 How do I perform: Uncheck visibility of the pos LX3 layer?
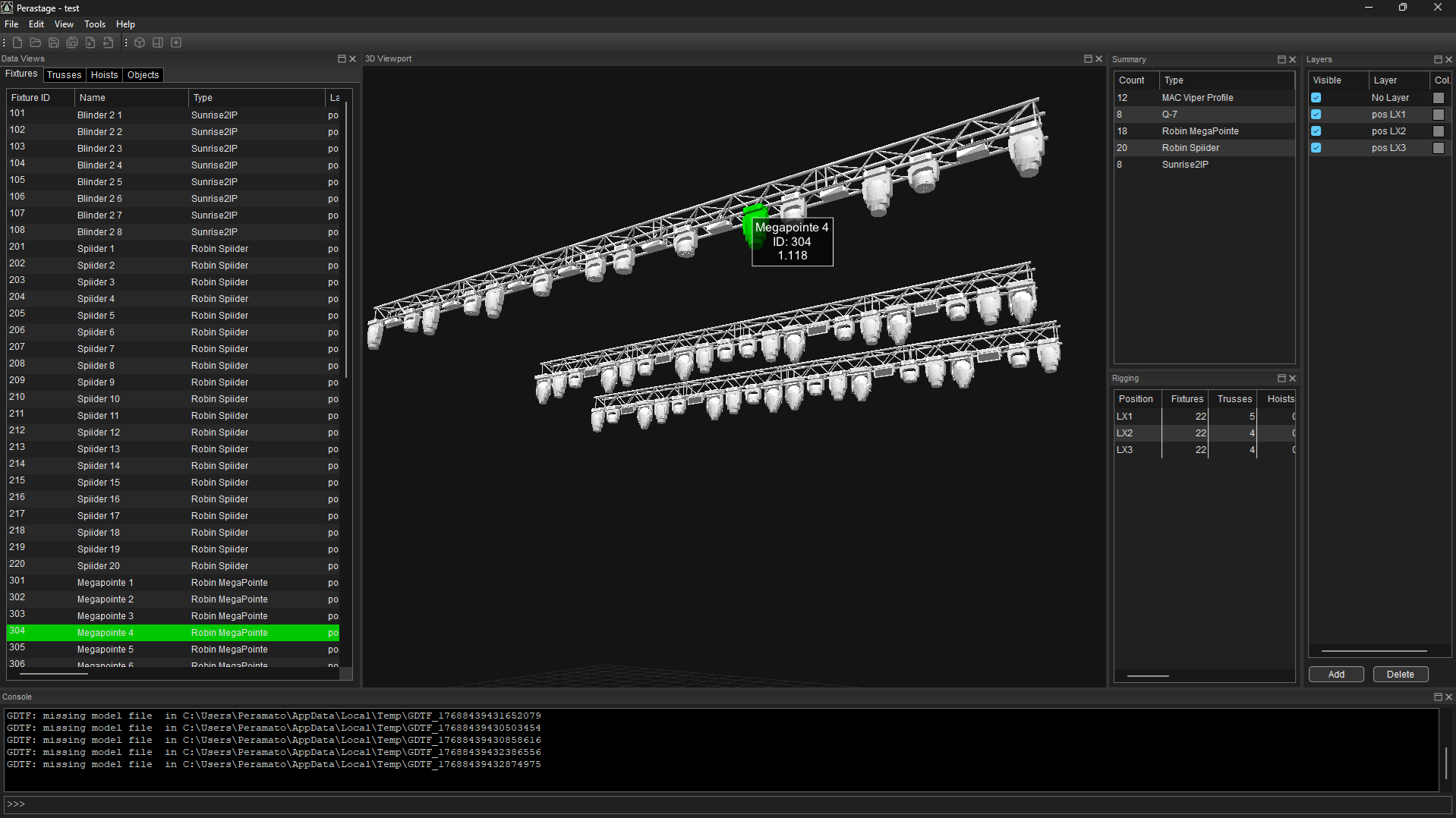(x=1316, y=148)
